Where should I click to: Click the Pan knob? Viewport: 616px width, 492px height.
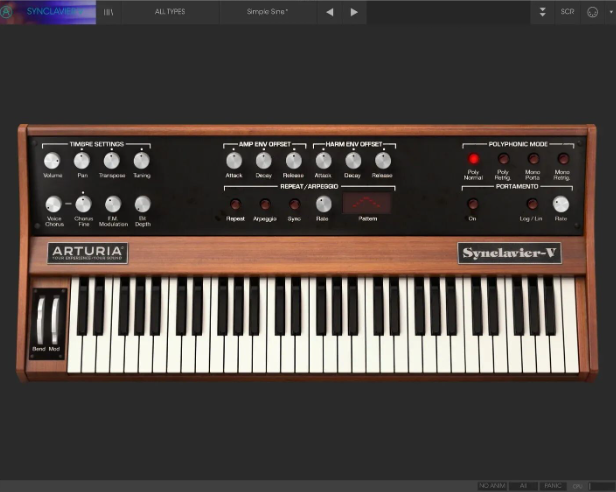click(82, 161)
